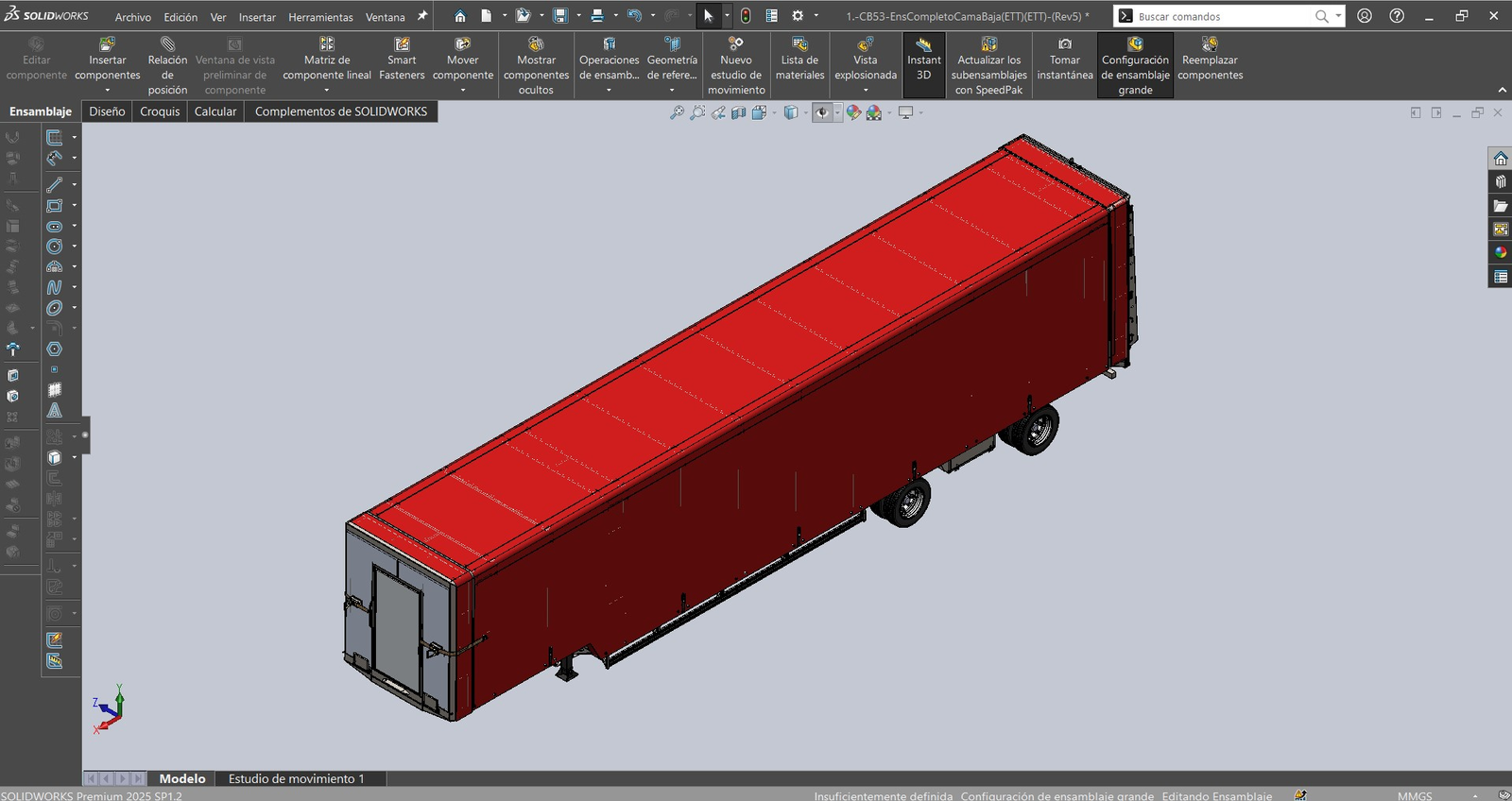Expand the Mover componente dropdown arrow

[463, 91]
